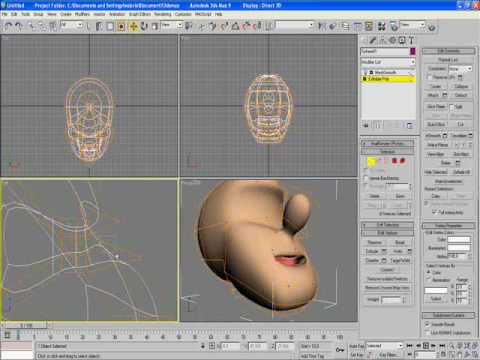The height and width of the screenshot is (360, 480).
Task: Toggle the Preserve UVs checkbox
Action: 430,77
